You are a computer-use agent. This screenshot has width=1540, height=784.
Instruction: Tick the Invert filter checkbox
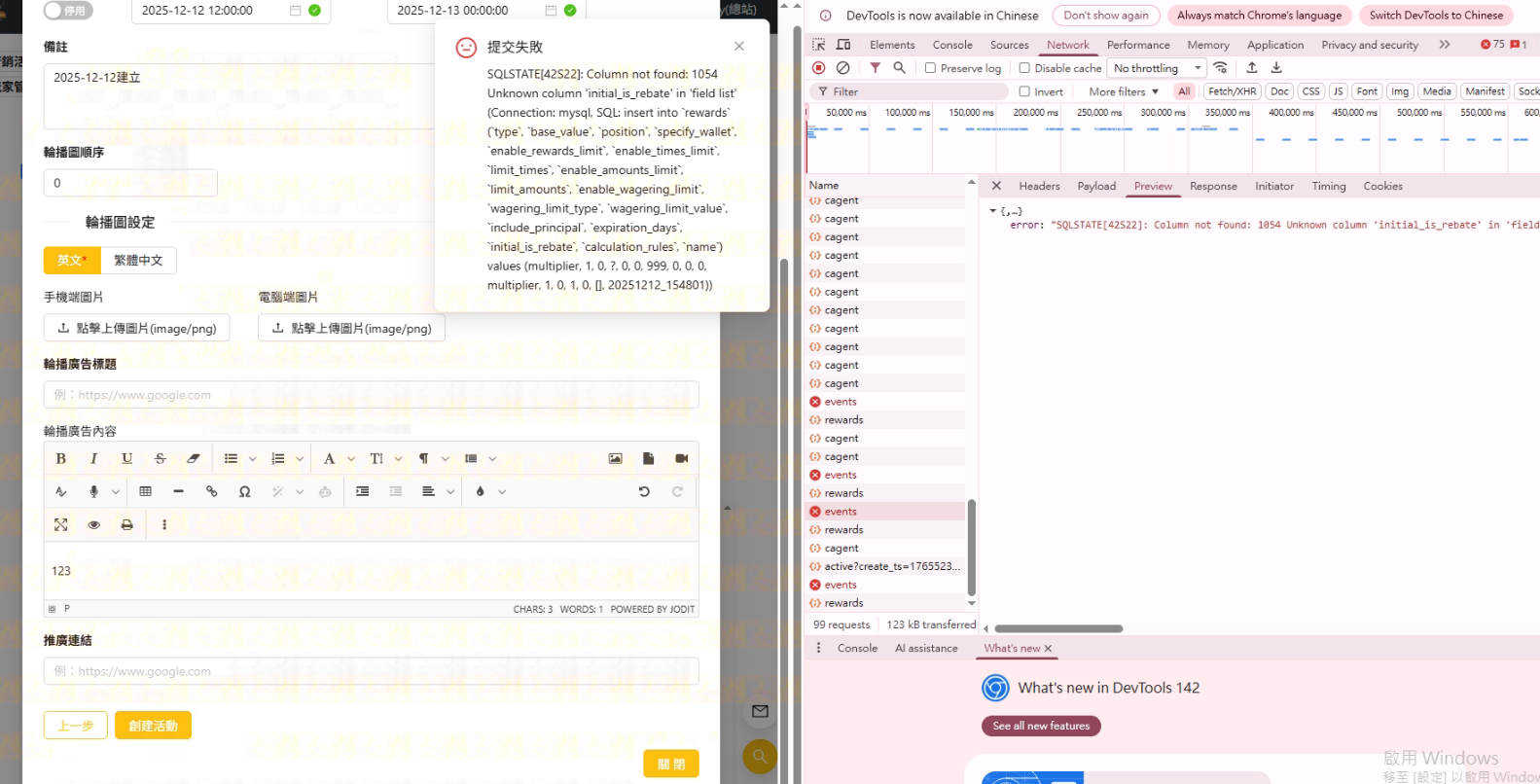[1024, 91]
